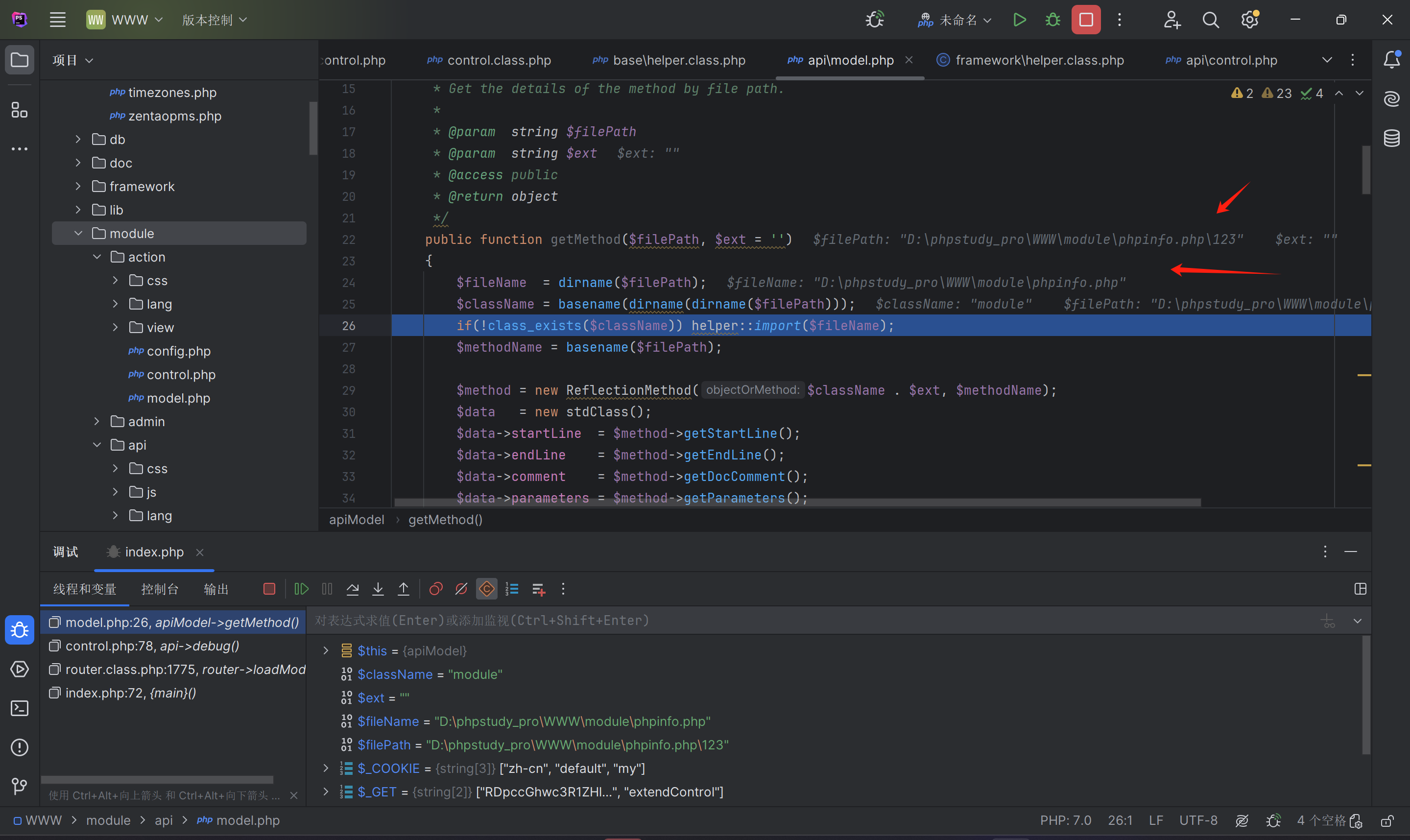Screen dimensions: 1410x840
Task: Open the Database tool window icon
Action: [1392, 138]
